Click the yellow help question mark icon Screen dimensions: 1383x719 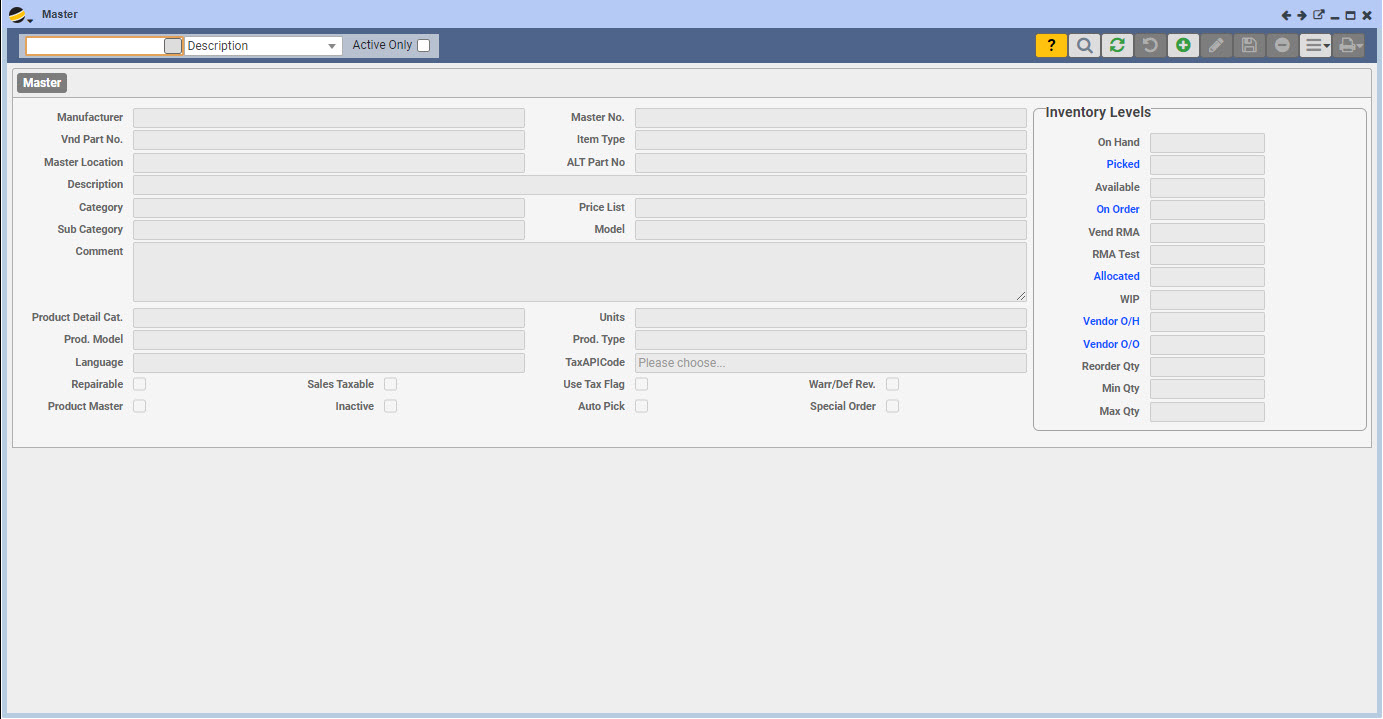(1051, 45)
